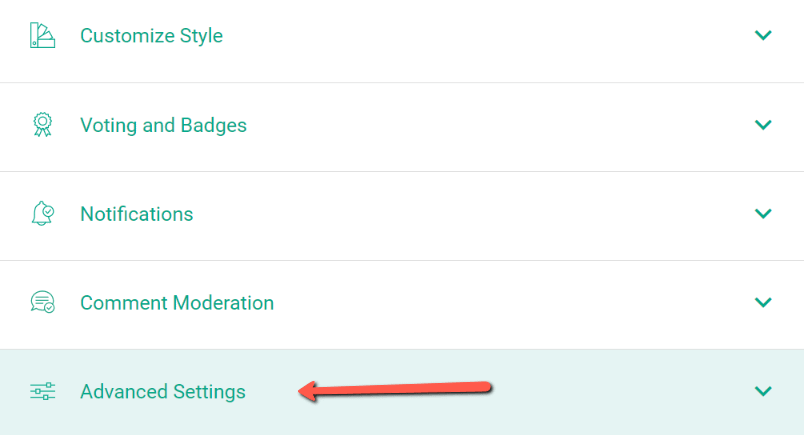Open the Advanced Settings text label
The image size is (804, 435).
click(163, 391)
